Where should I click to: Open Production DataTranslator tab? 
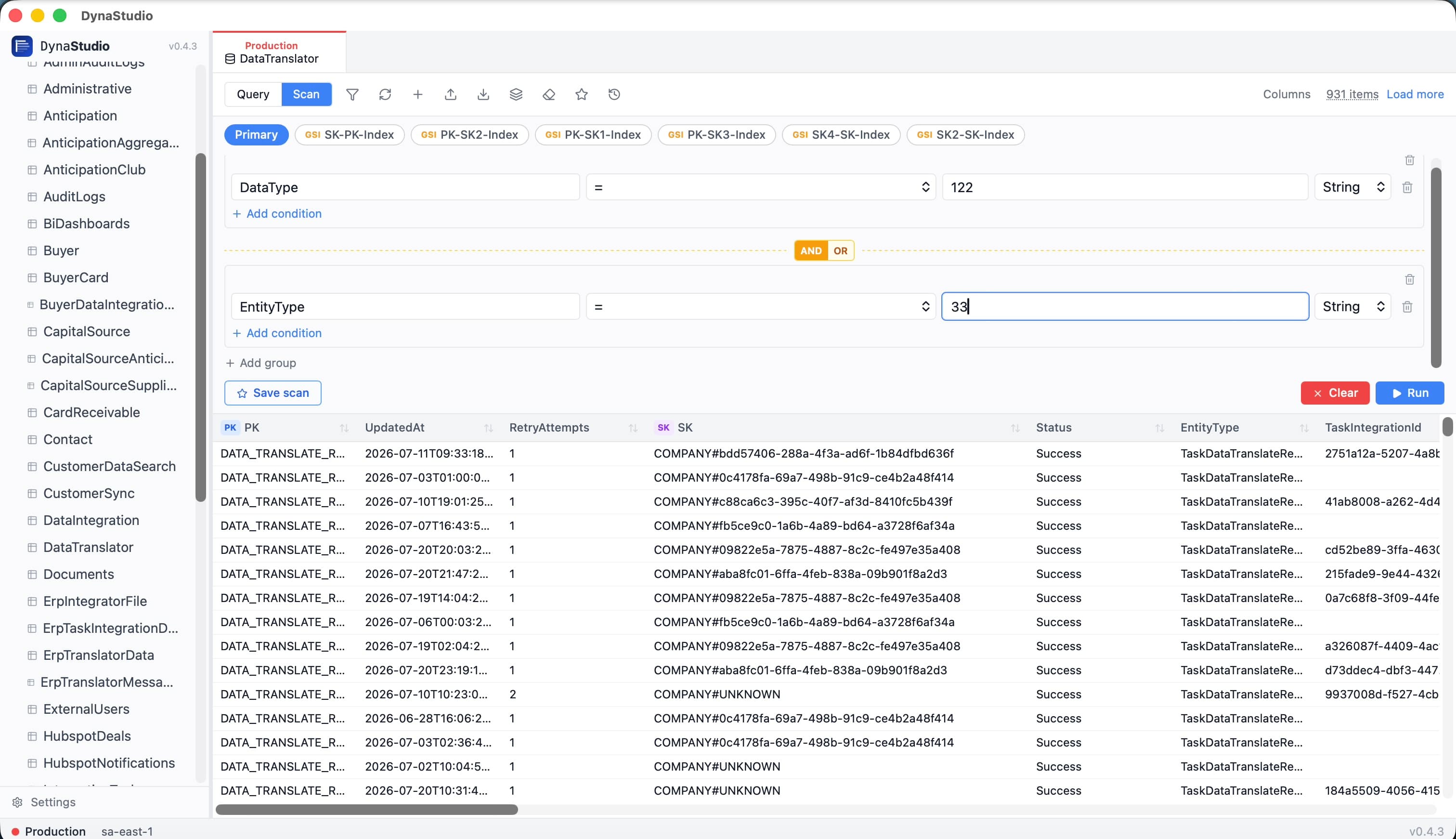(x=279, y=52)
